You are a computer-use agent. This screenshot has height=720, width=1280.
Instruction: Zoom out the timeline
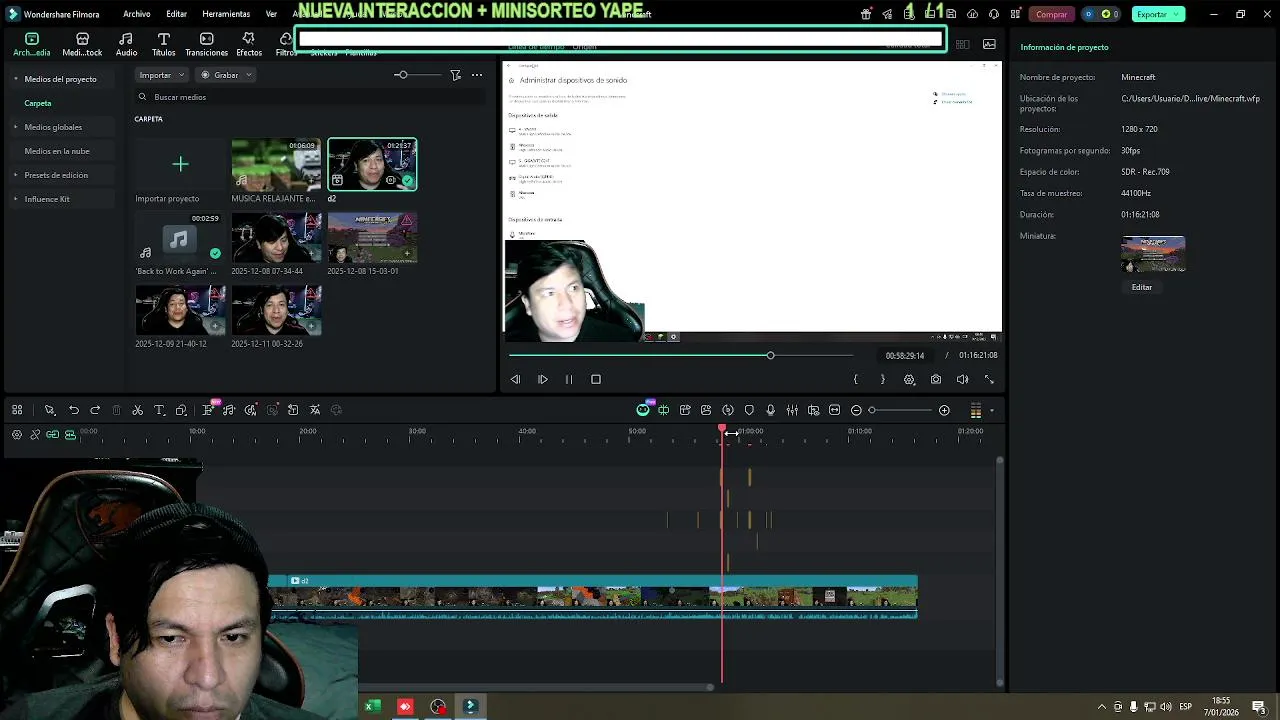(x=856, y=410)
